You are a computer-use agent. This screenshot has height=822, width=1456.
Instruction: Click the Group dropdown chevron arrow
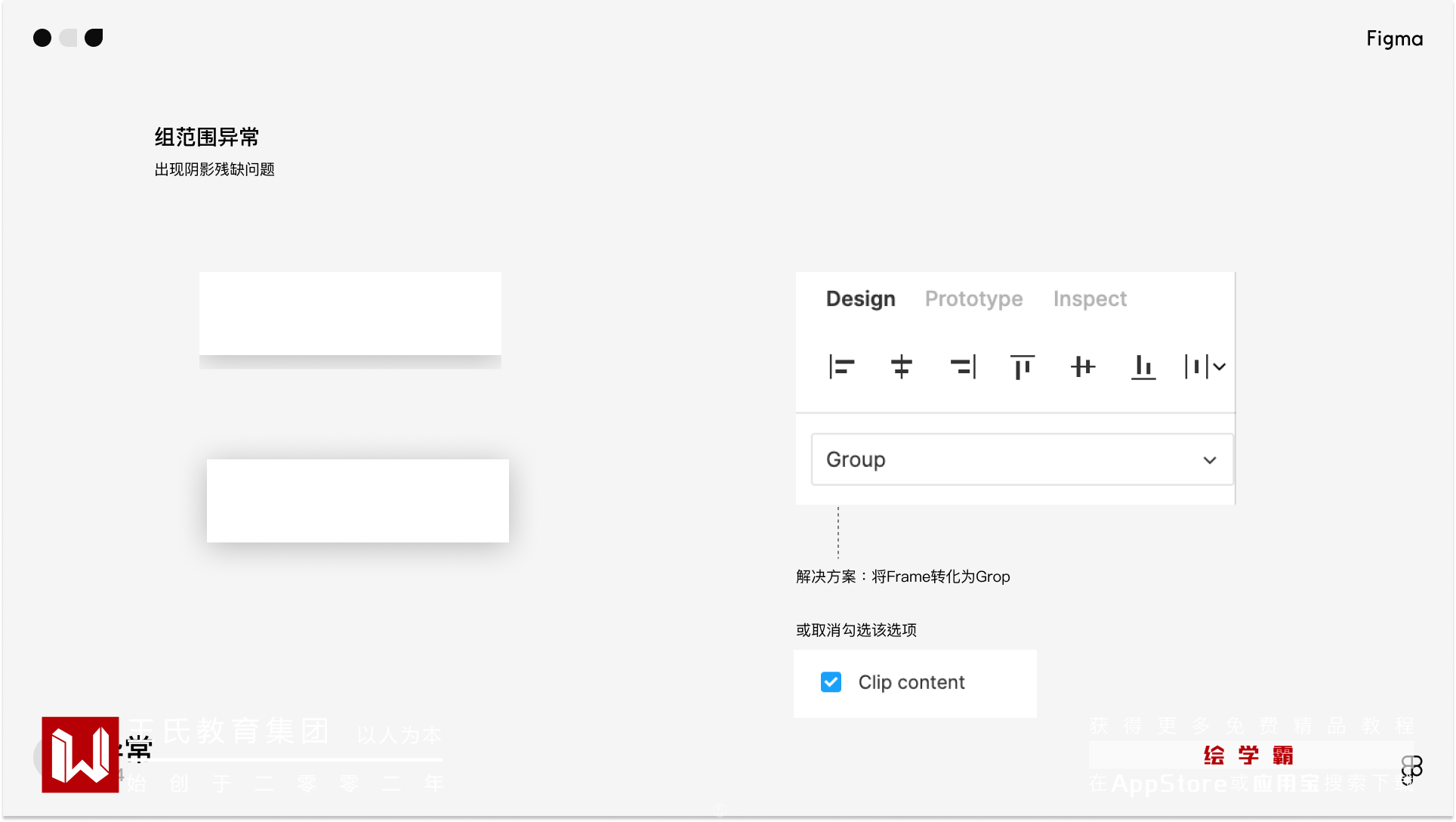tap(1210, 460)
